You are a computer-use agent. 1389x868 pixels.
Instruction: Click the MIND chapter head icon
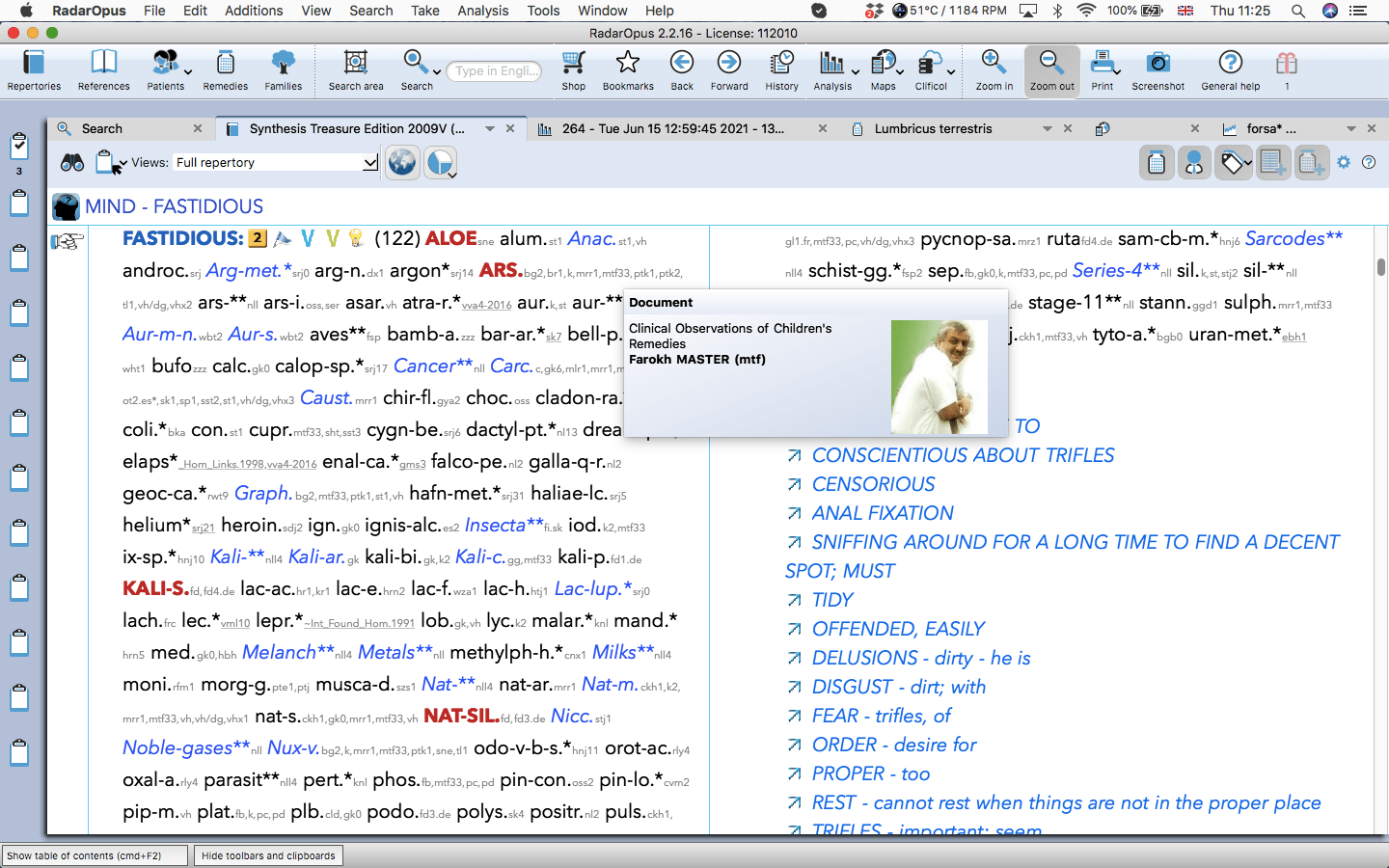click(x=66, y=206)
